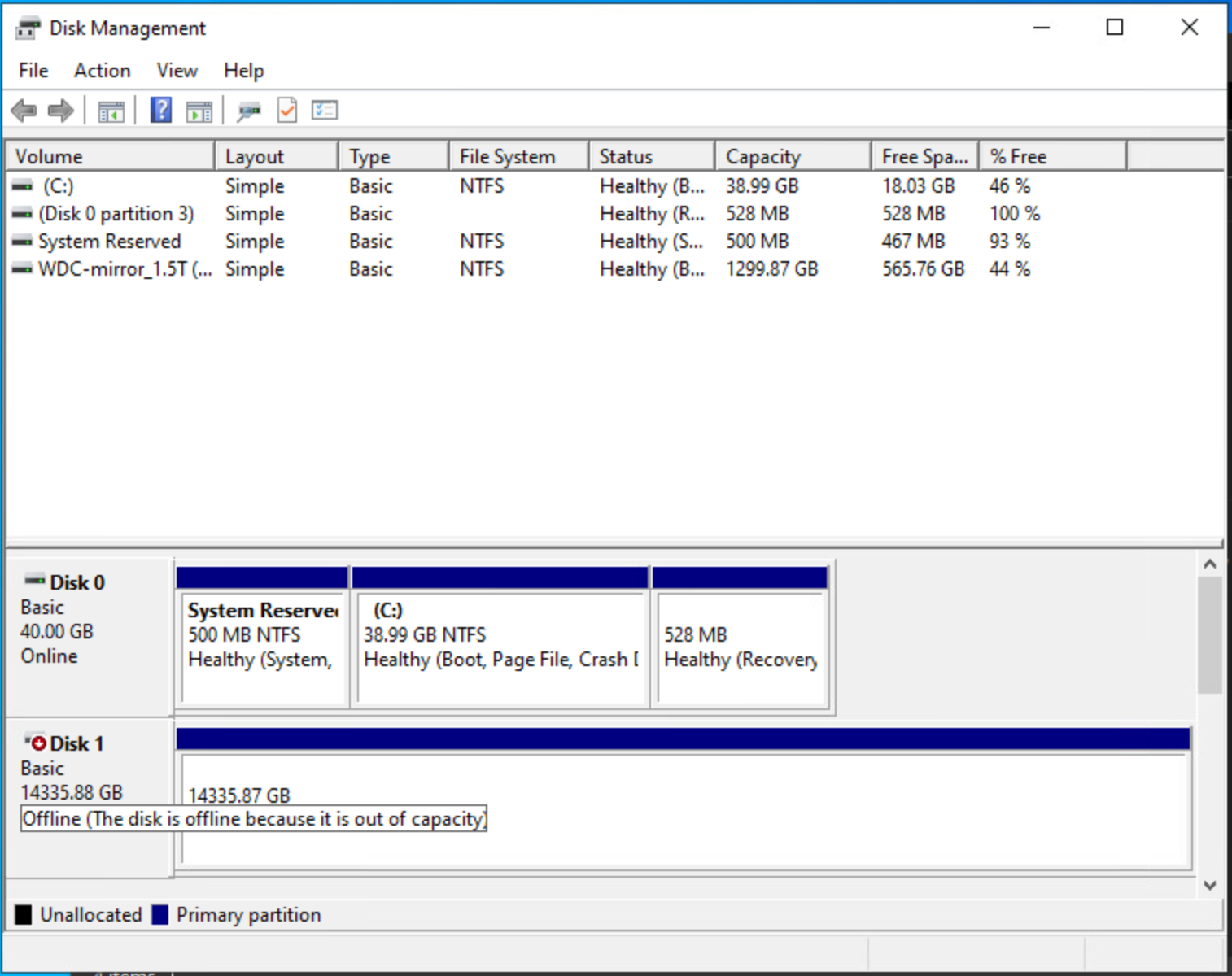Select the (C:) row in volume list
The width and height of the screenshot is (1232, 976).
(614, 186)
